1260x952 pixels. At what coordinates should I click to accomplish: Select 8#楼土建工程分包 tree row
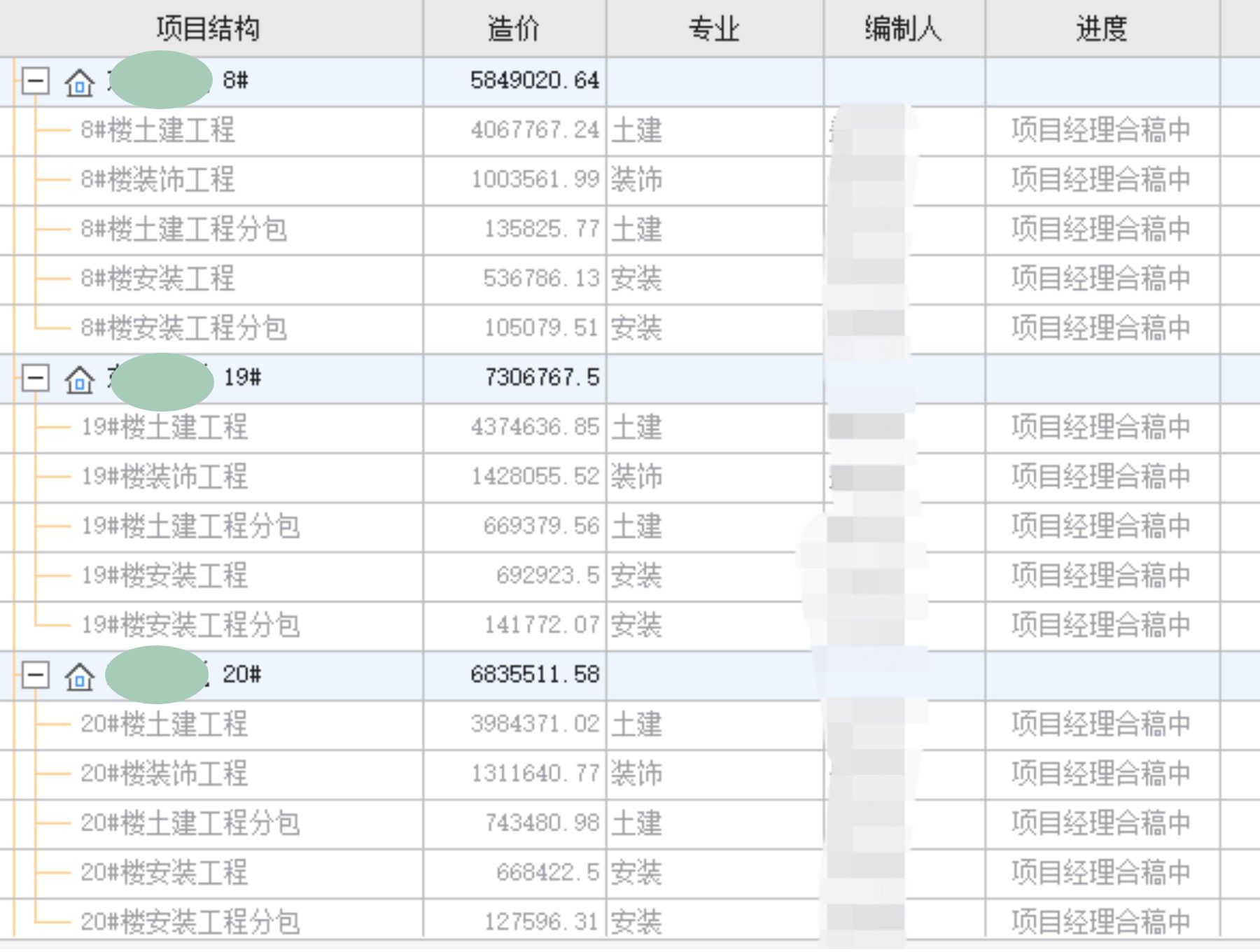(x=183, y=229)
